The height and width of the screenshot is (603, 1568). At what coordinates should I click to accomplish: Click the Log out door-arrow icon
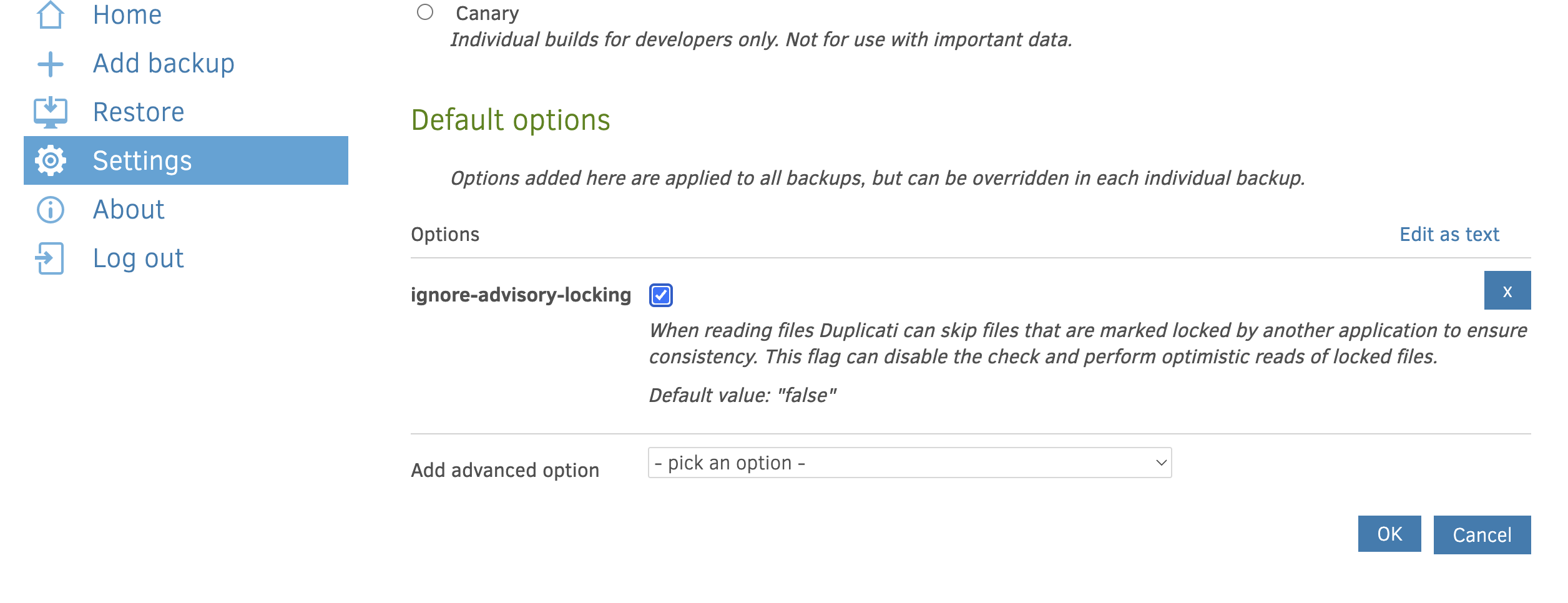(x=50, y=258)
